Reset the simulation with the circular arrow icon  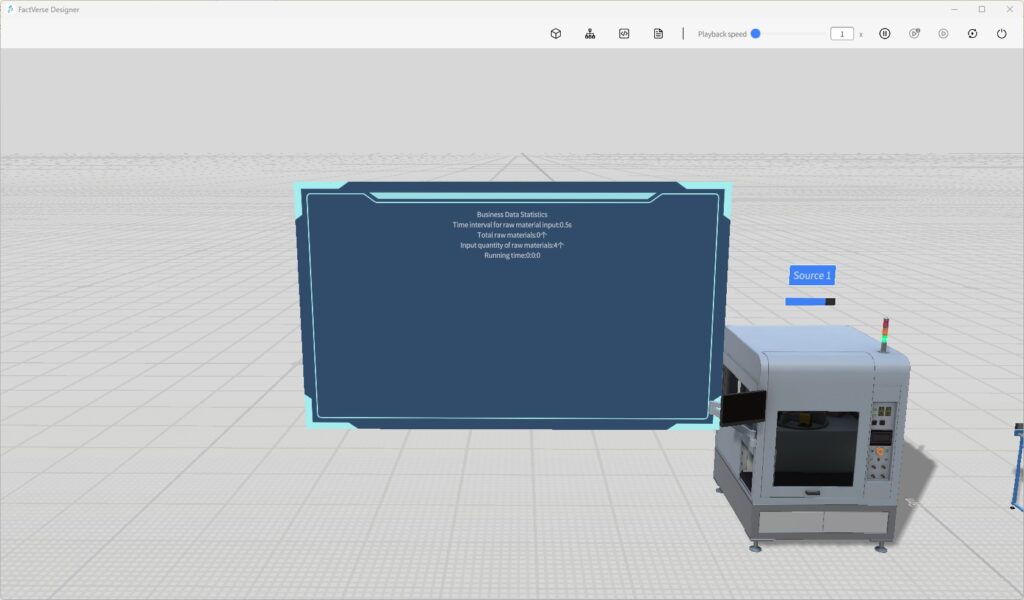(972, 34)
